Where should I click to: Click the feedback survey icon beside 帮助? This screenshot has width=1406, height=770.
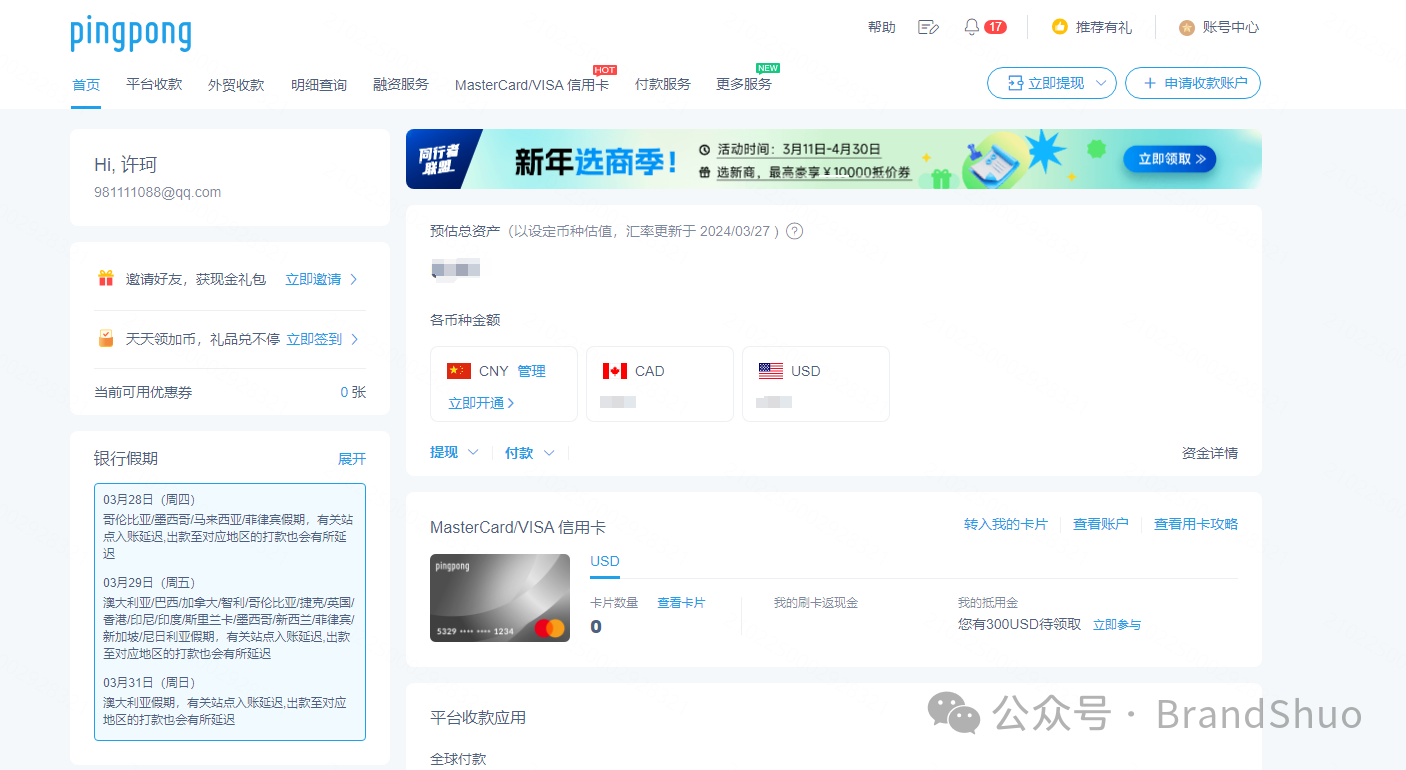pos(928,27)
